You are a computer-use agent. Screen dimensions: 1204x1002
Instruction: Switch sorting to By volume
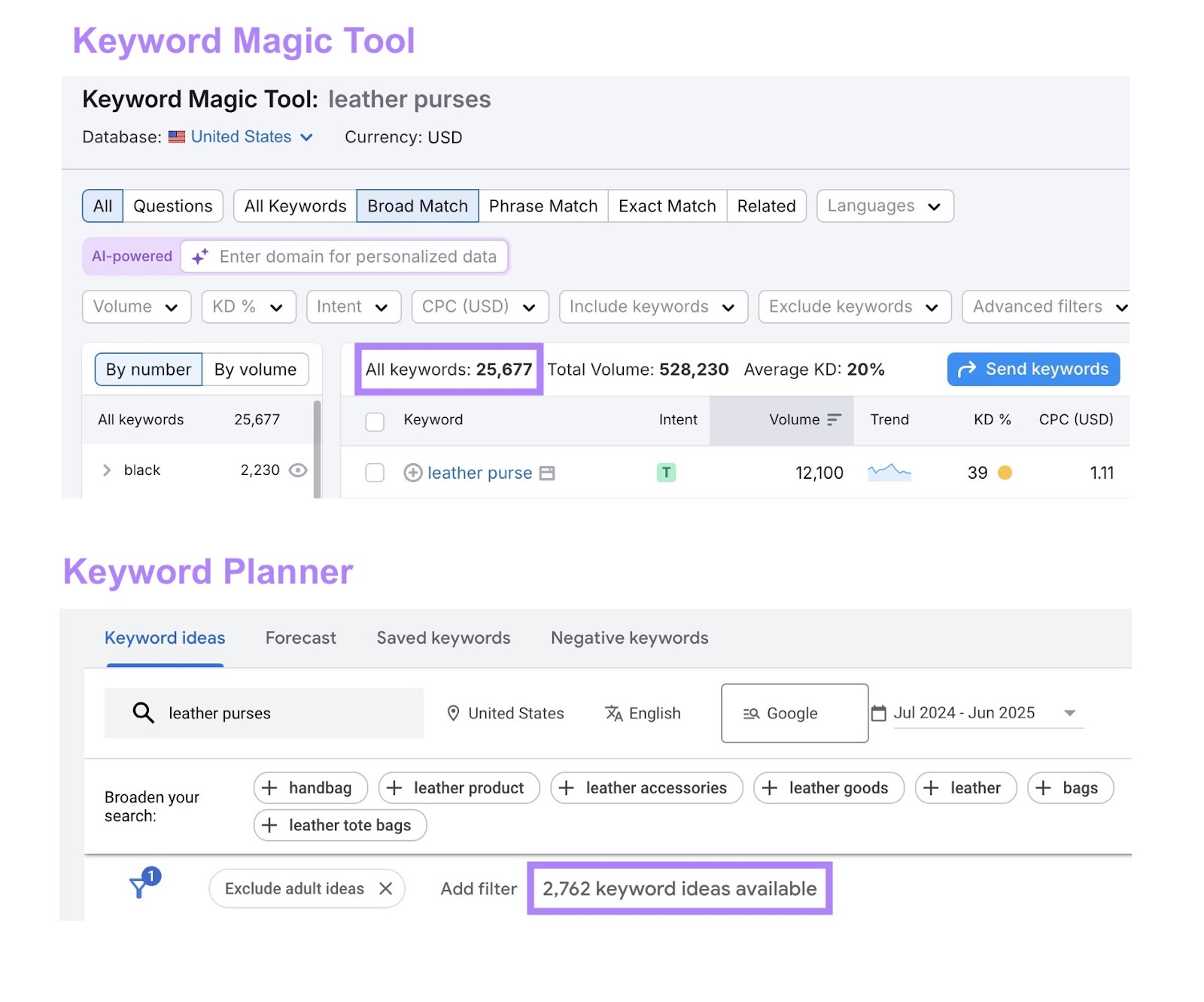click(x=255, y=369)
